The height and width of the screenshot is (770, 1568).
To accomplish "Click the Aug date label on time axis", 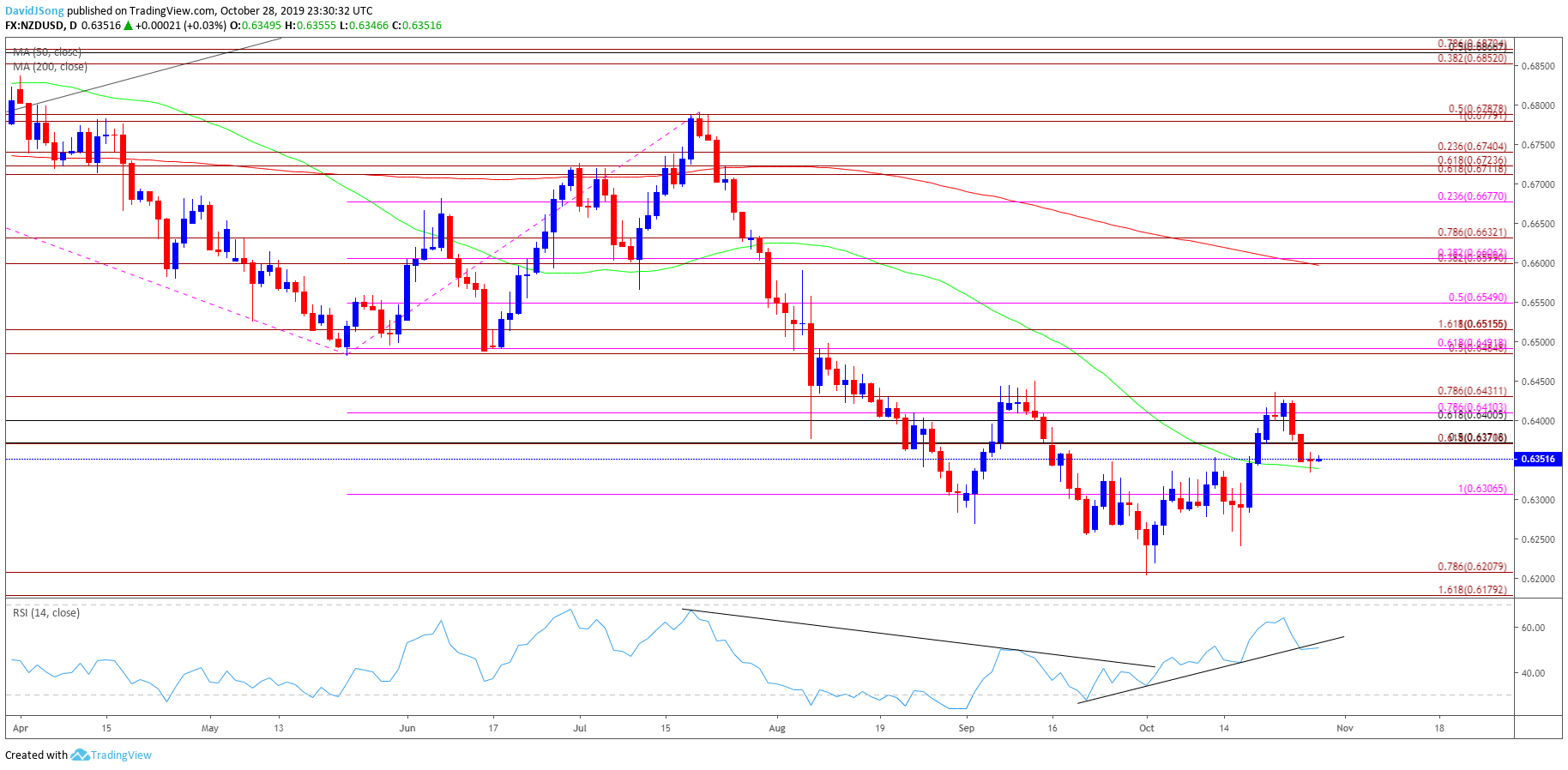I will click(x=777, y=728).
